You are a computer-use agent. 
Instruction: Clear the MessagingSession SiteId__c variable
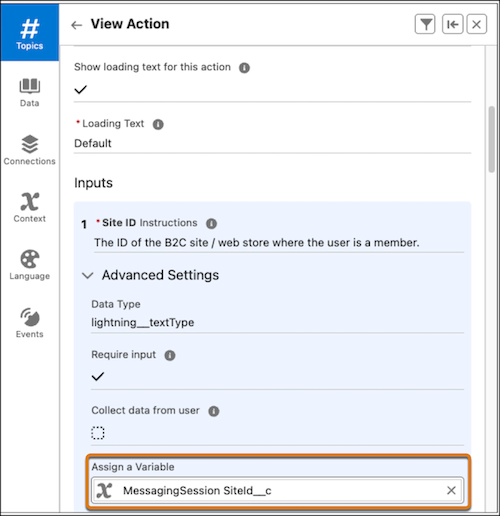pos(451,490)
